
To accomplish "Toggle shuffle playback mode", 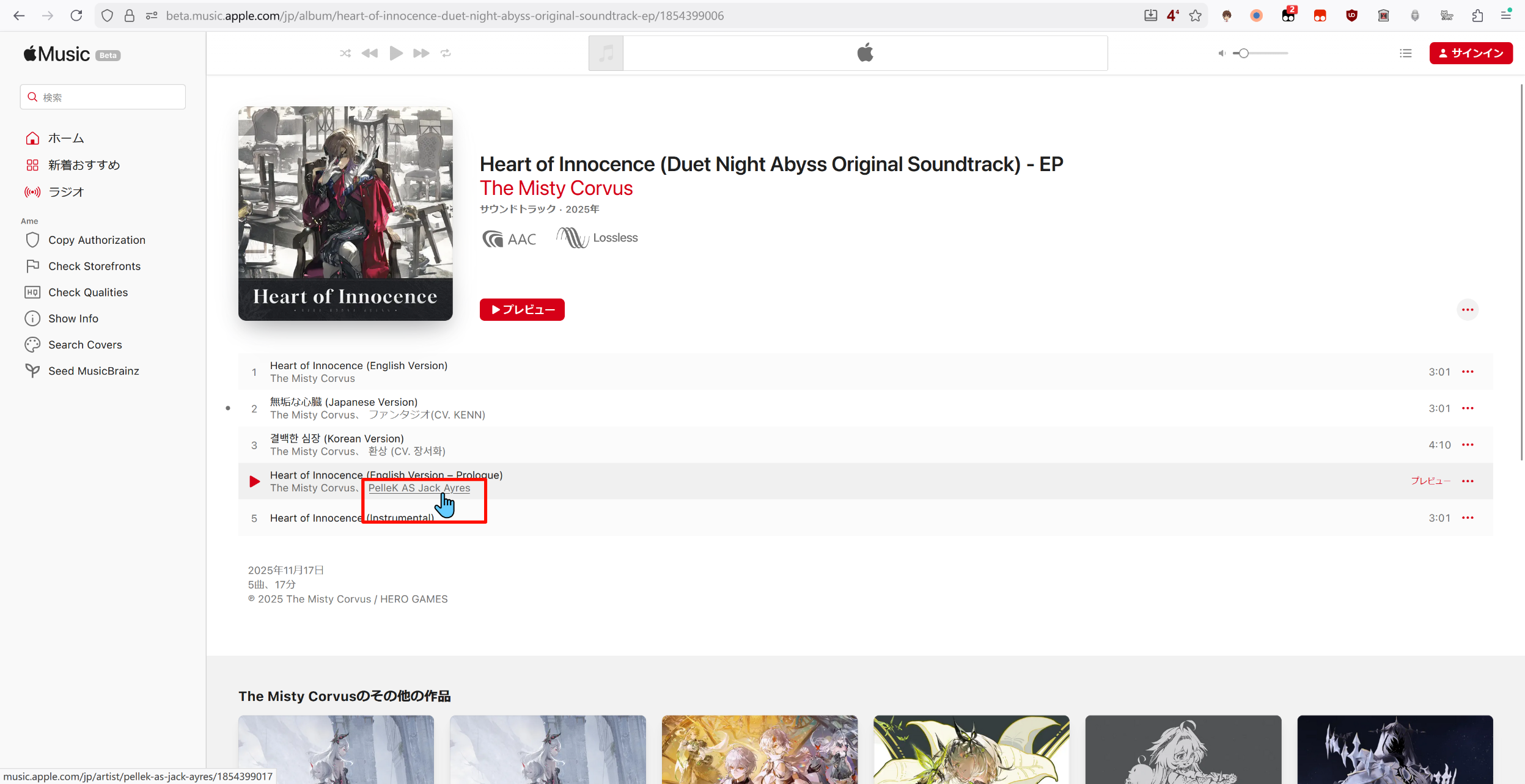I will (x=345, y=53).
